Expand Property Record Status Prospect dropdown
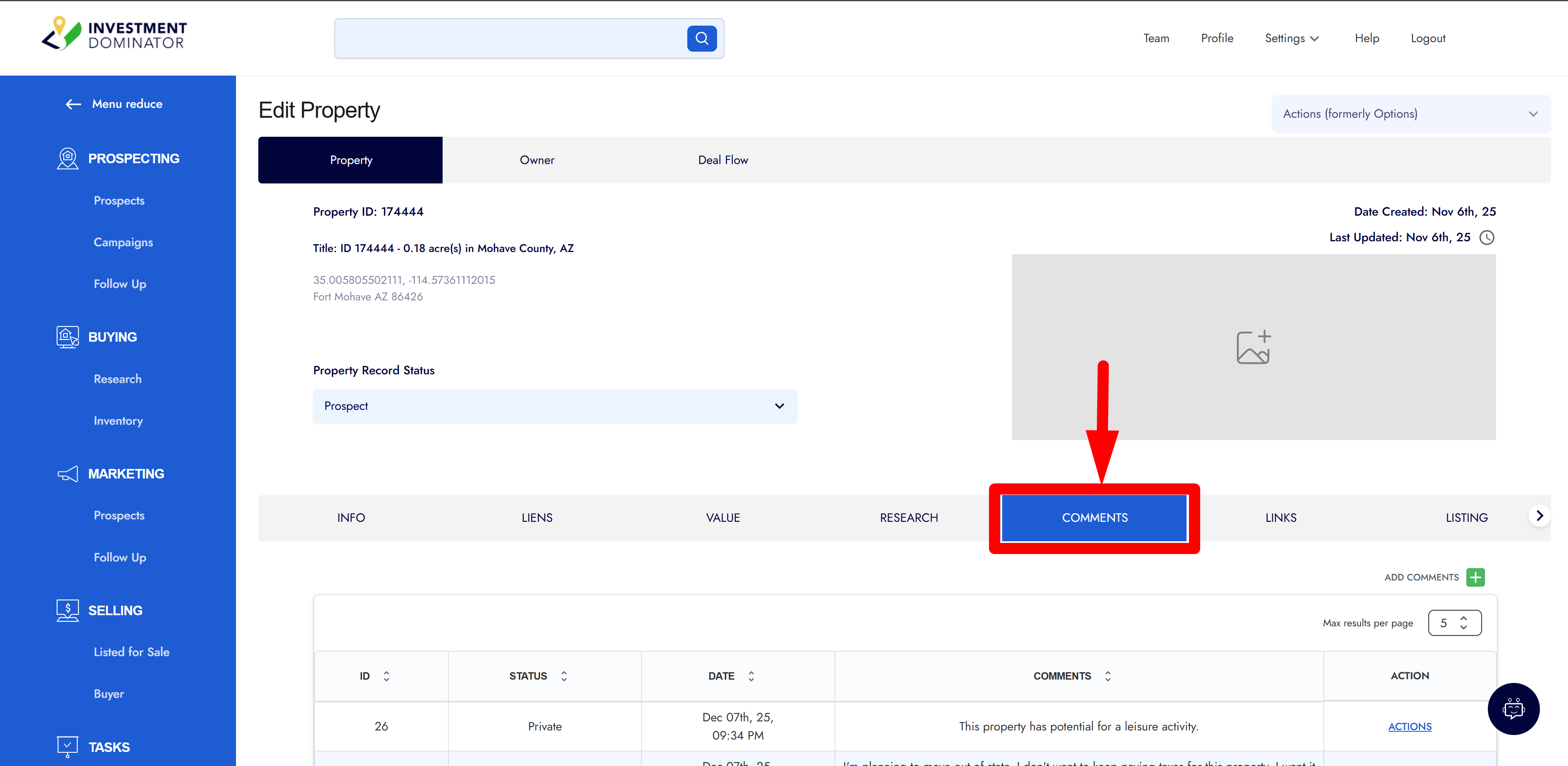Screen dimensions: 1568x766 pyautogui.click(x=555, y=406)
